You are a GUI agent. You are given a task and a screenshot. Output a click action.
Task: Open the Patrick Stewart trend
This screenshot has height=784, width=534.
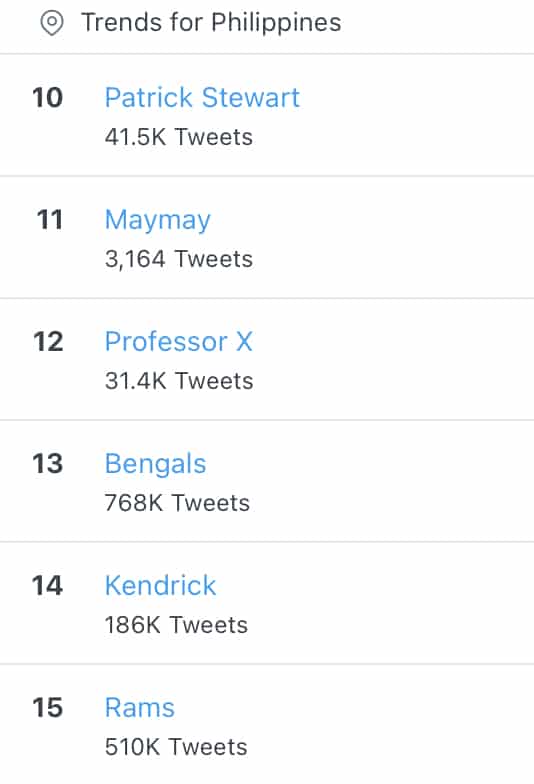tap(202, 97)
